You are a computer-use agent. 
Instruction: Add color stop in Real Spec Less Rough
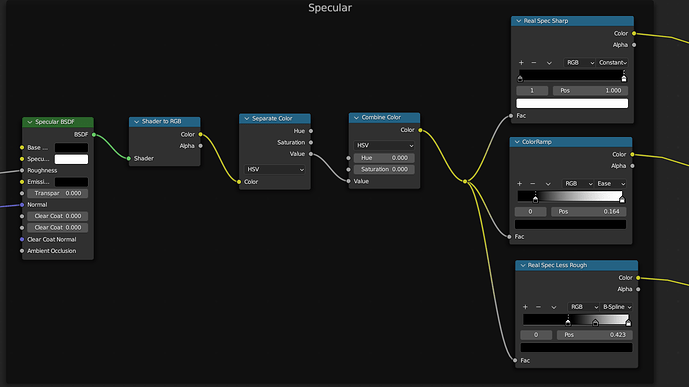click(x=525, y=307)
